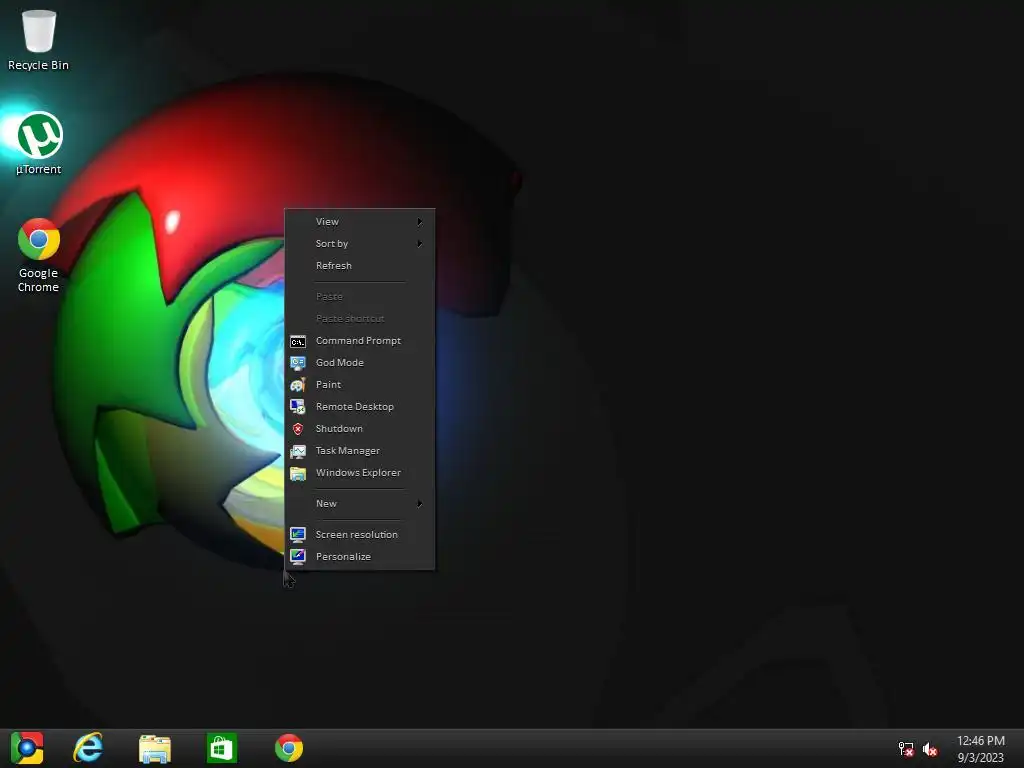Expand the New submenu arrow
This screenshot has height=768, width=1024.
click(420, 504)
